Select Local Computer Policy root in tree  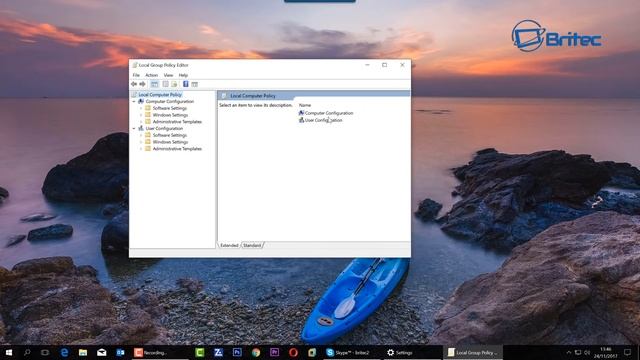tap(160, 95)
